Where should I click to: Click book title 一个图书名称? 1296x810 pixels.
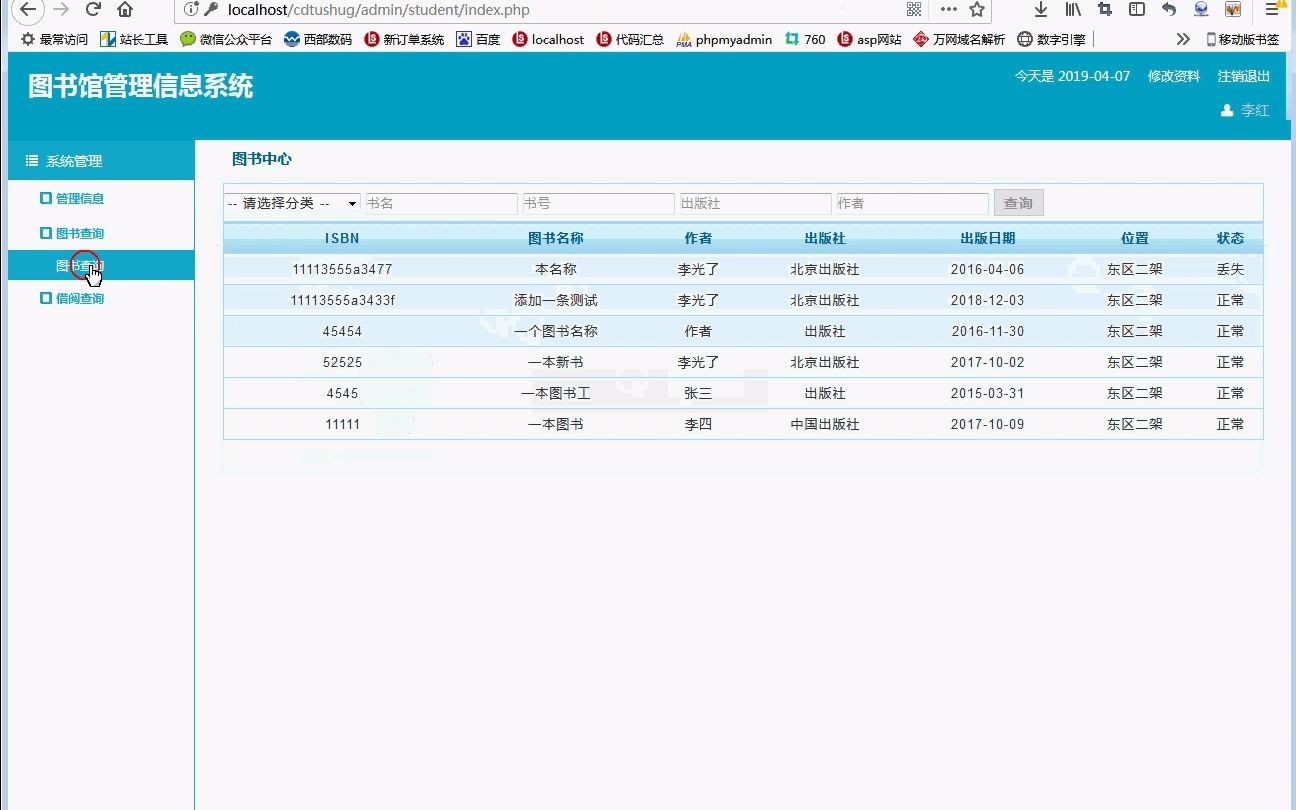(x=556, y=331)
